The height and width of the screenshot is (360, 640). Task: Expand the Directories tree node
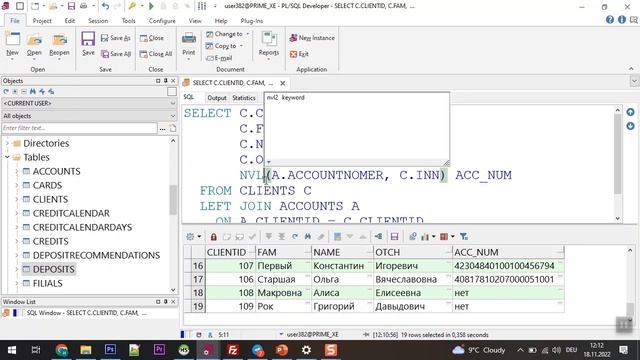click(7, 143)
